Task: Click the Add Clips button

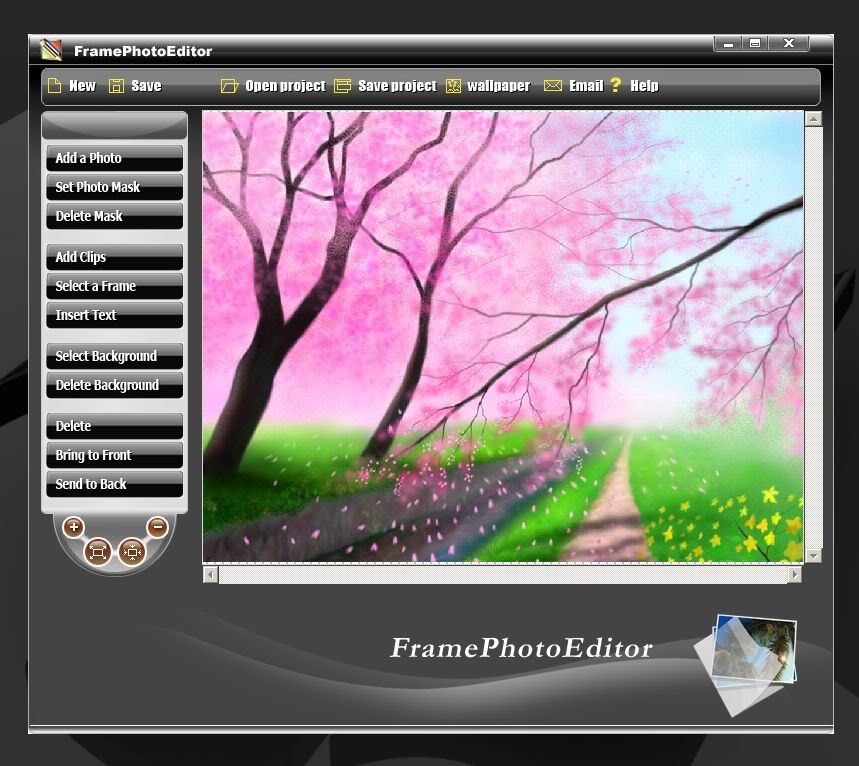Action: pyautogui.click(x=113, y=257)
